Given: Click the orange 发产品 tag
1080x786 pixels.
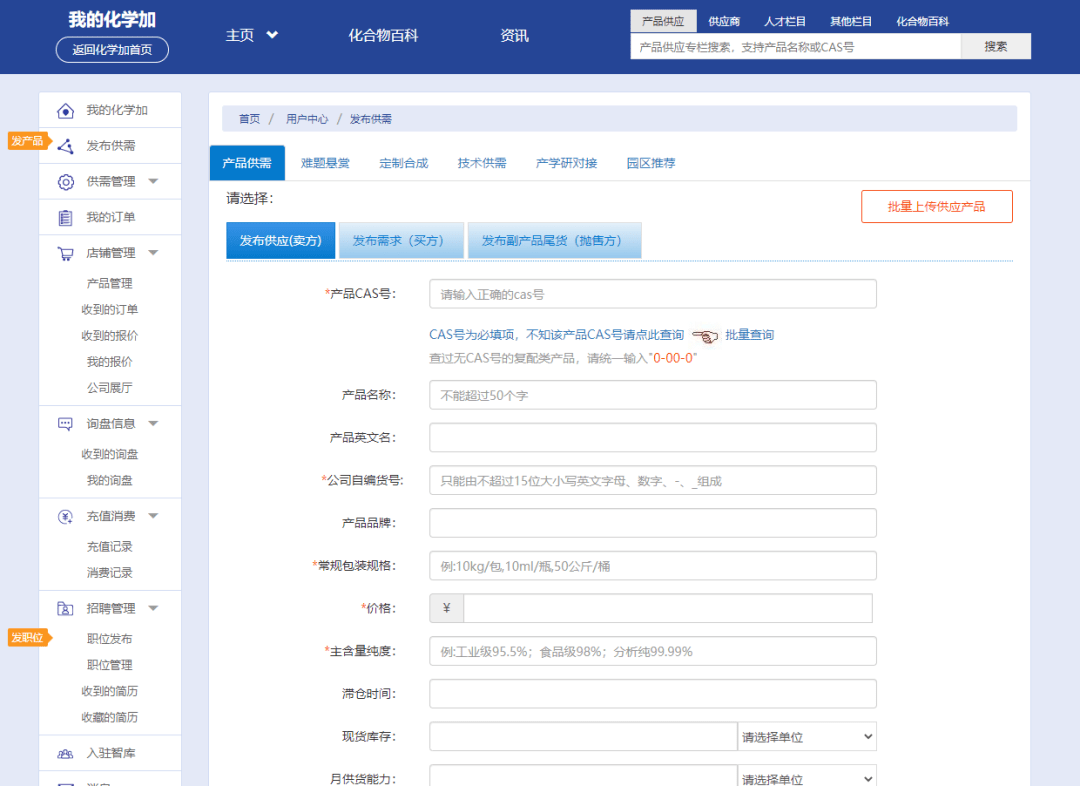Looking at the screenshot, I should click(x=30, y=141).
